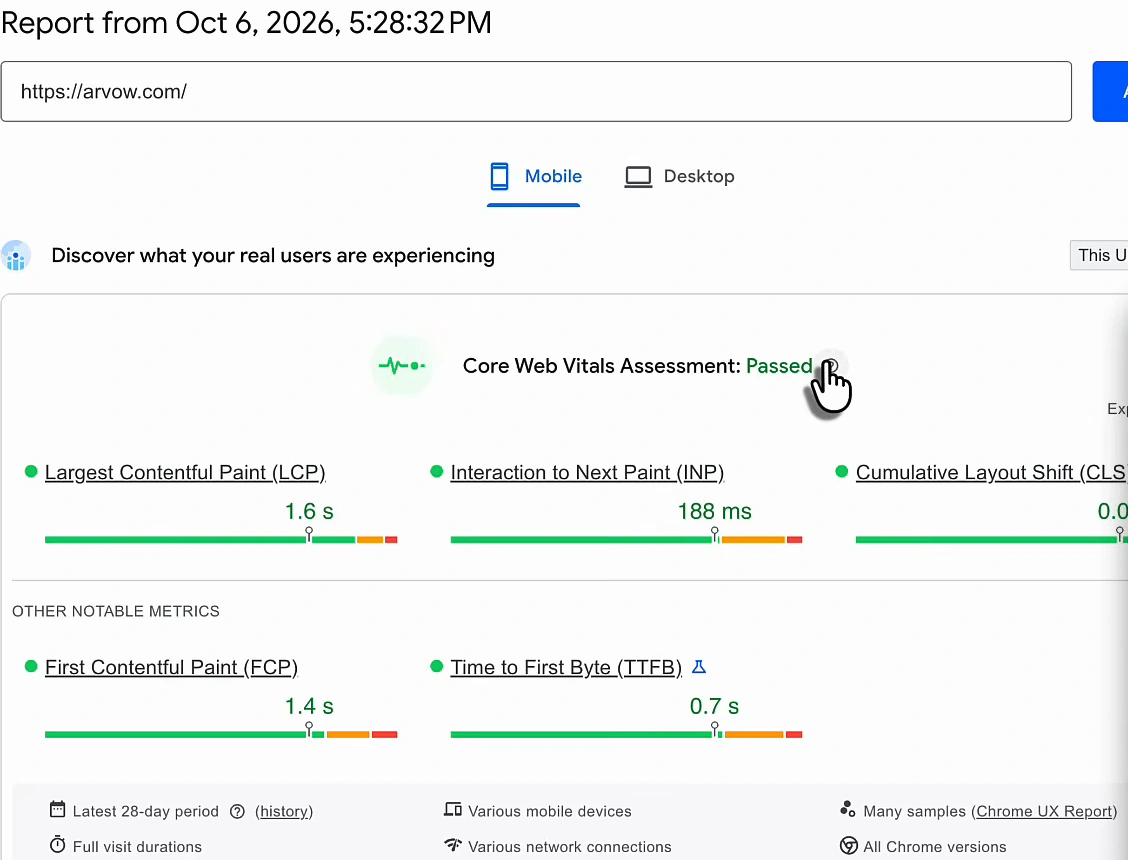Click the 1.6 s LCP value

309,512
